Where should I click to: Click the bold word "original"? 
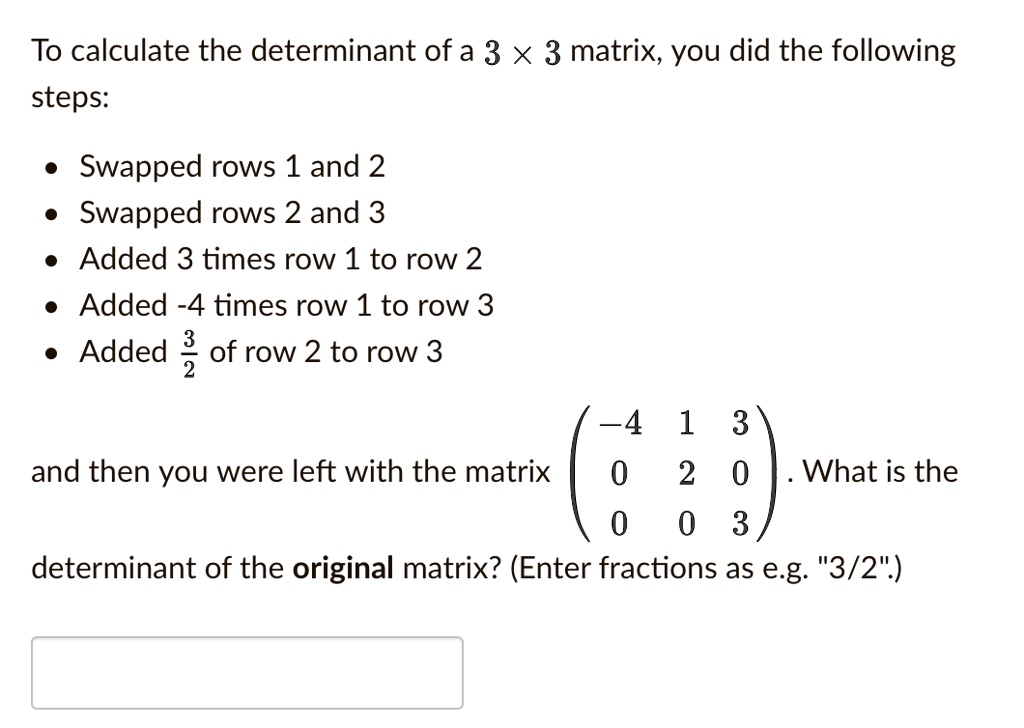coord(343,568)
